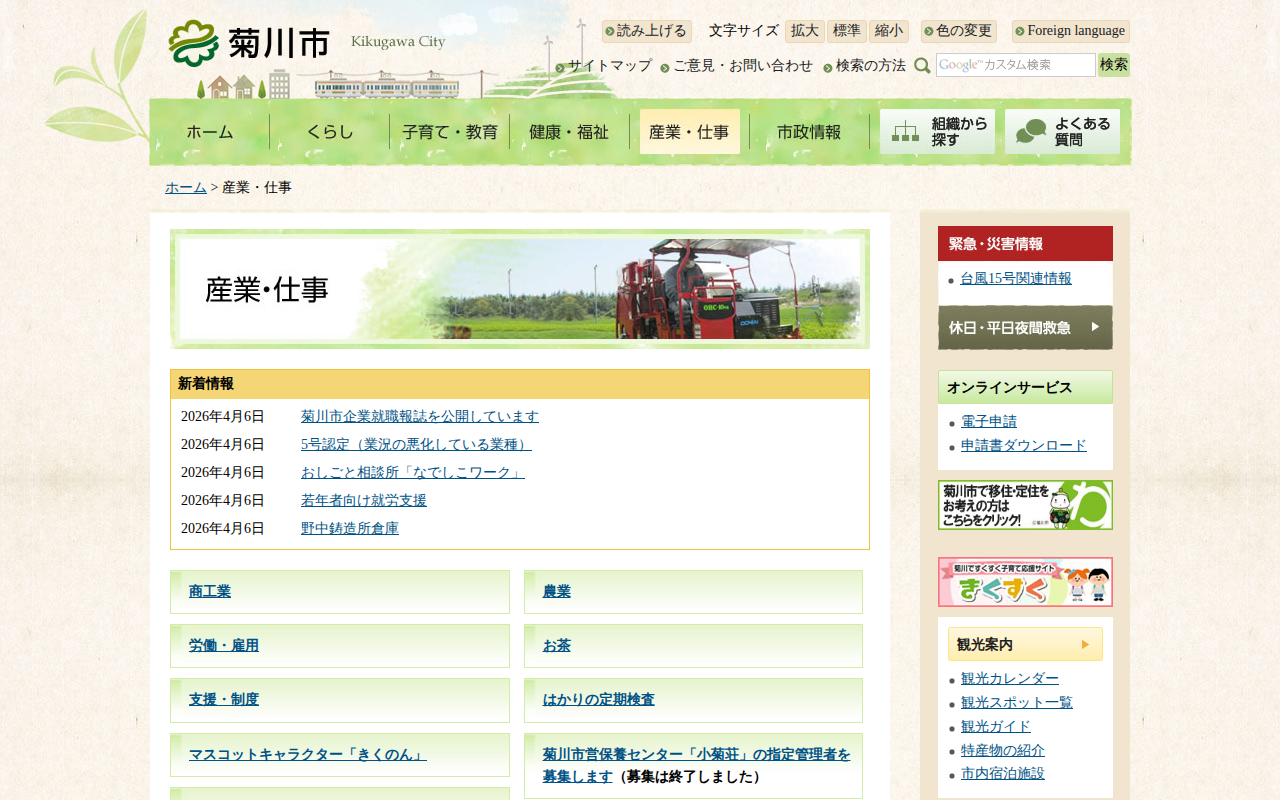Open 申請書ダウンロード link

coord(1024,446)
